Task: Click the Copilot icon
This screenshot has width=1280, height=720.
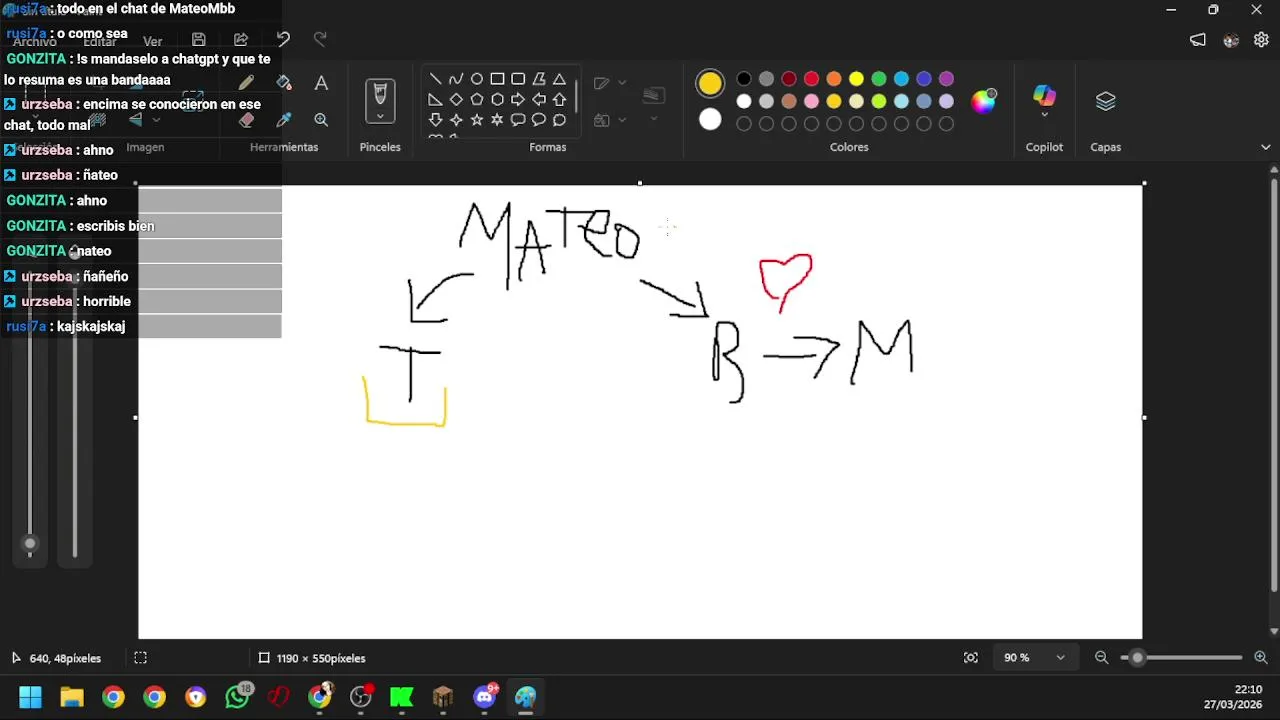Action: click(x=1044, y=96)
